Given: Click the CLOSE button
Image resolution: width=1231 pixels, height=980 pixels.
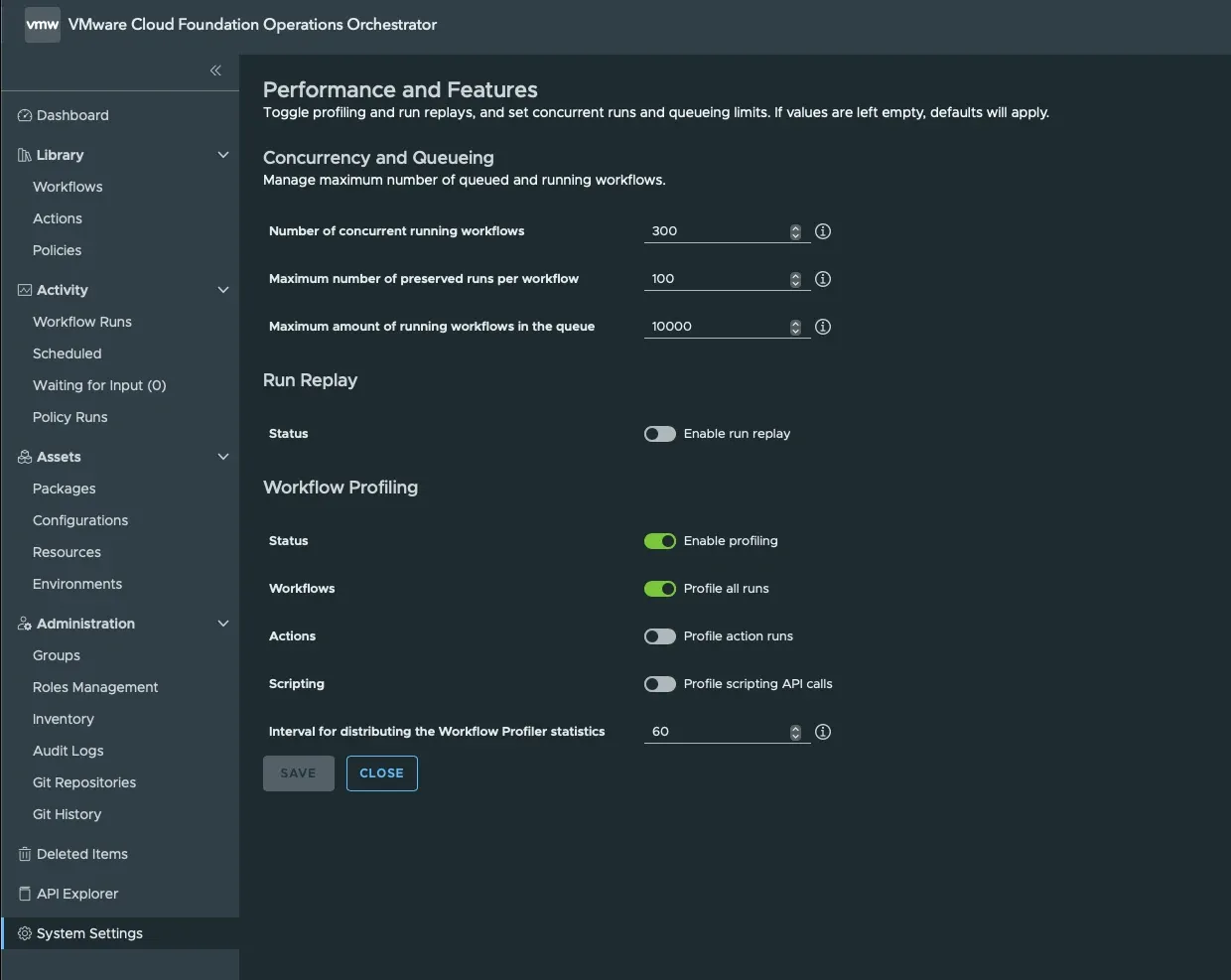Looking at the screenshot, I should (382, 773).
